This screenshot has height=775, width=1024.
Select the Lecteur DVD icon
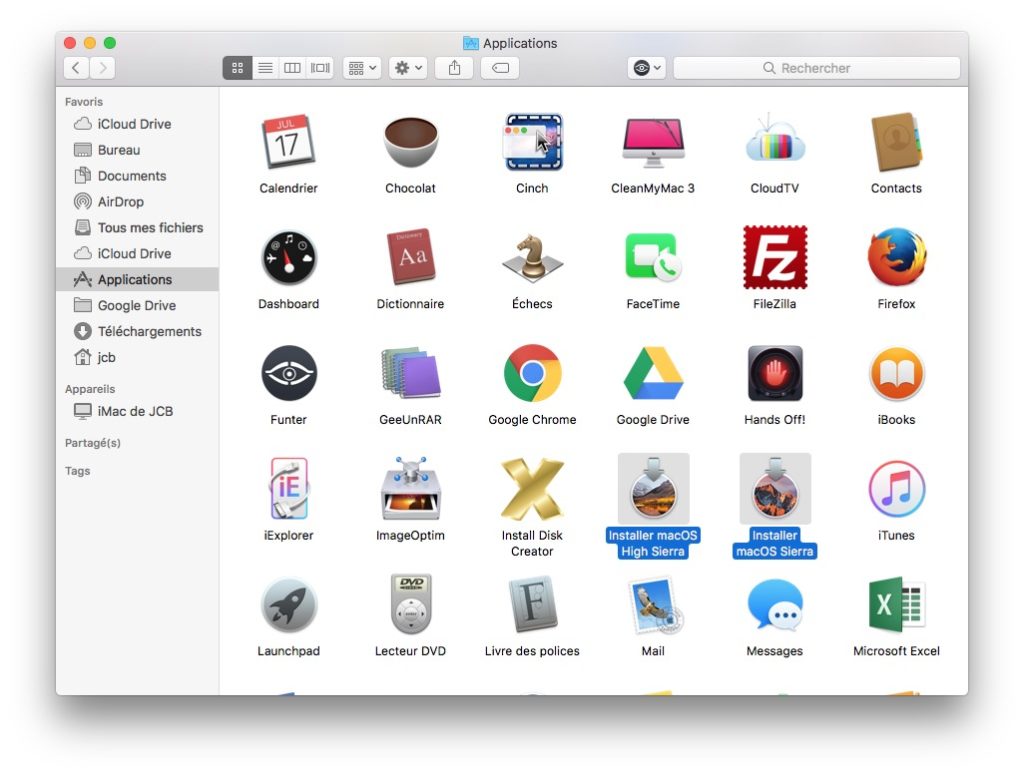point(411,605)
